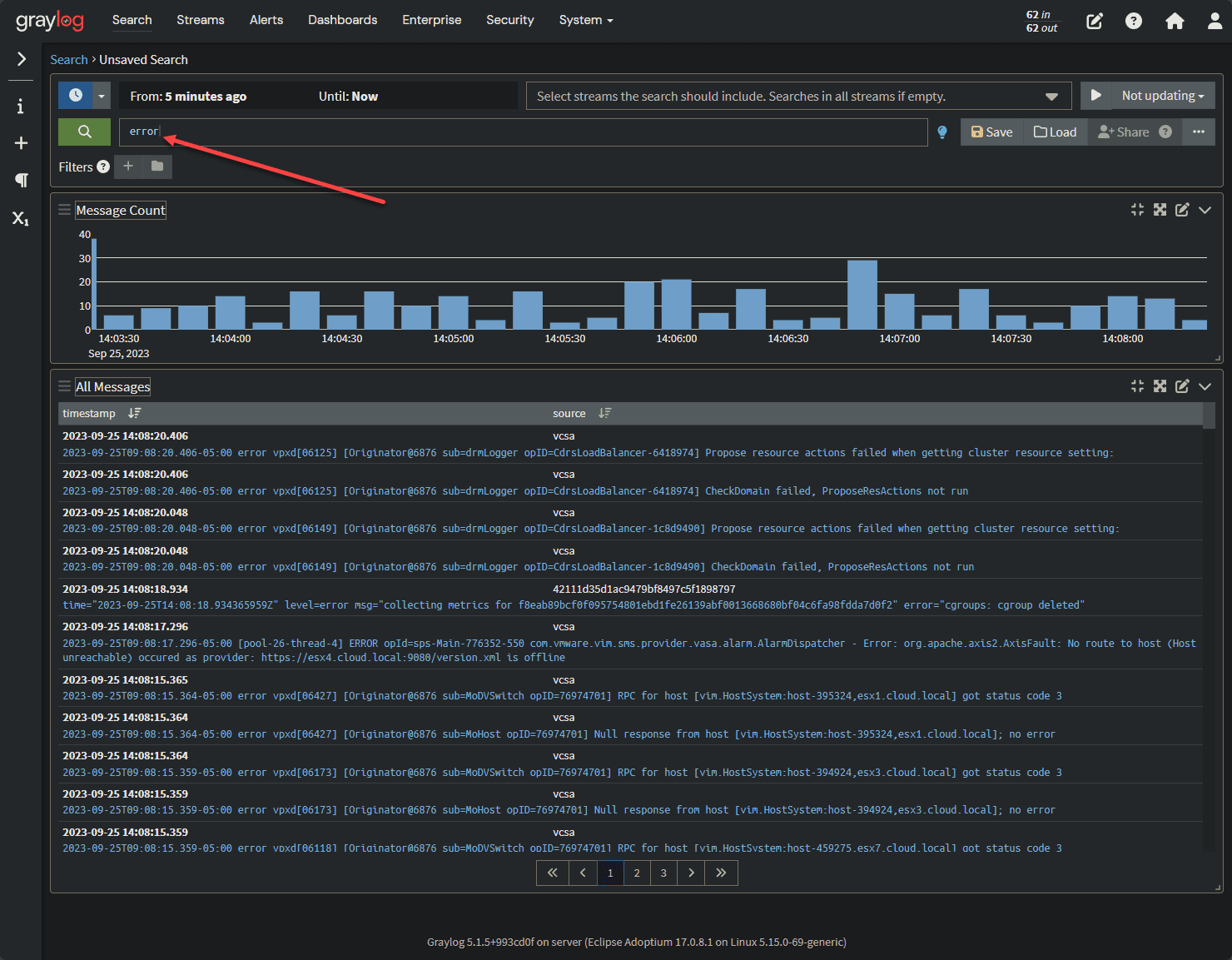The width and height of the screenshot is (1232, 960).
Task: Open the System menu
Action: click(585, 20)
